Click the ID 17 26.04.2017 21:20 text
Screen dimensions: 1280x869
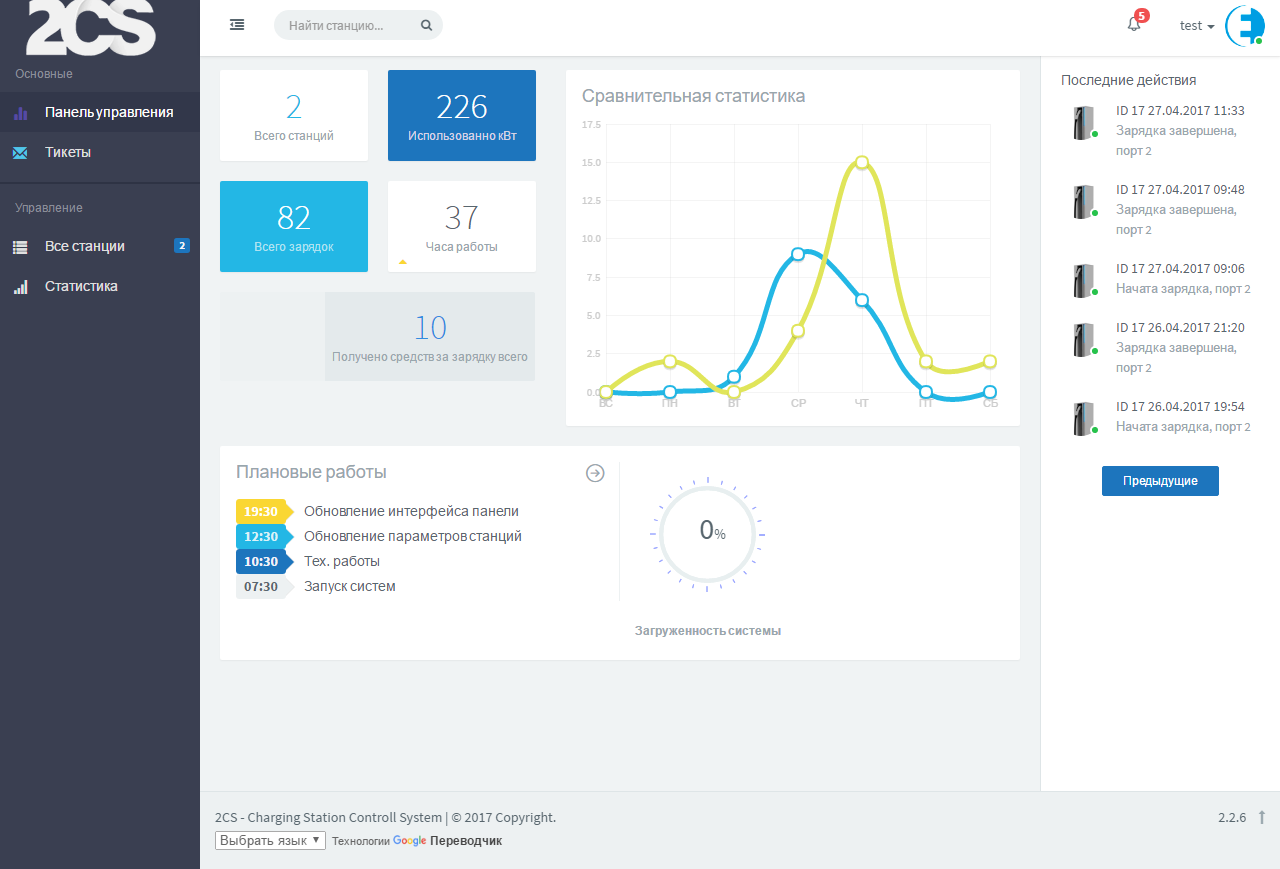click(x=1180, y=328)
